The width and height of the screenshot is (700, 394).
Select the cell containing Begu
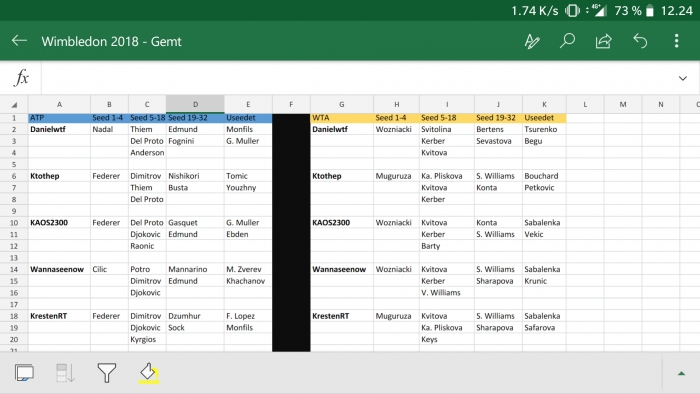pyautogui.click(x=544, y=141)
